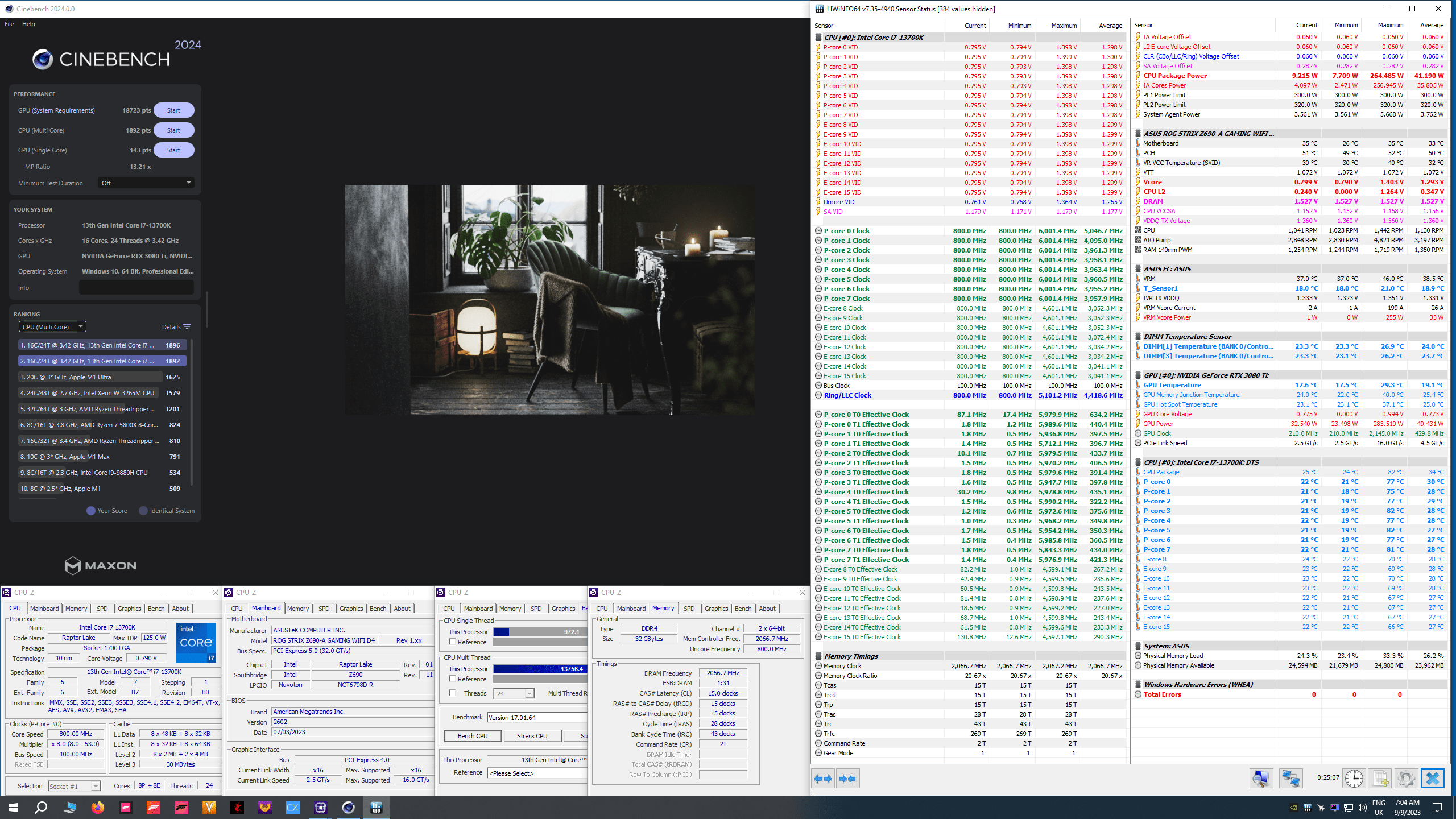Start the CPU (Multi Core) benchmark

[173, 130]
